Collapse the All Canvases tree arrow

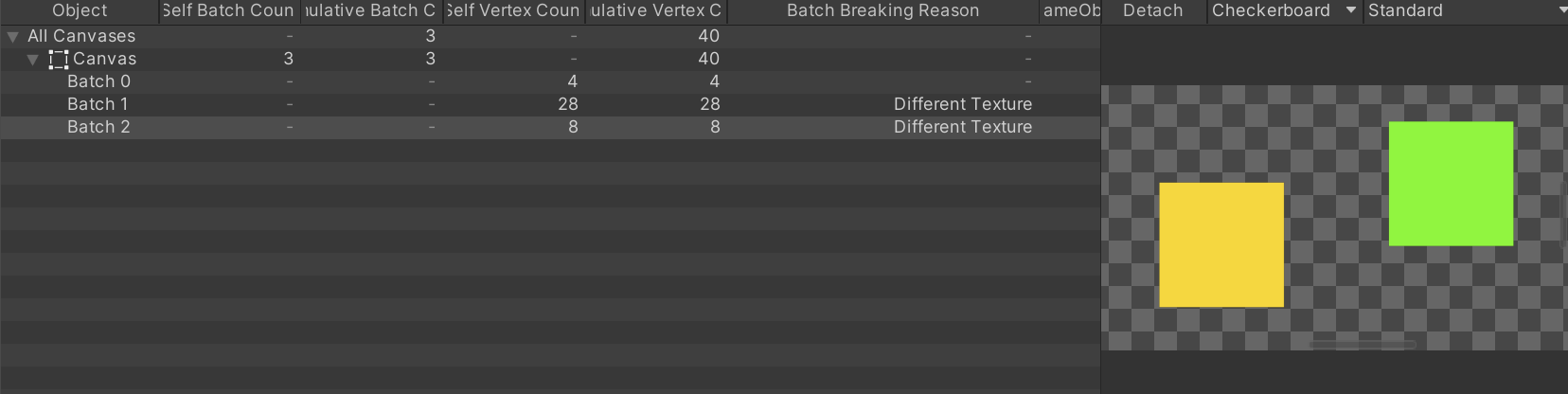pos(12,37)
